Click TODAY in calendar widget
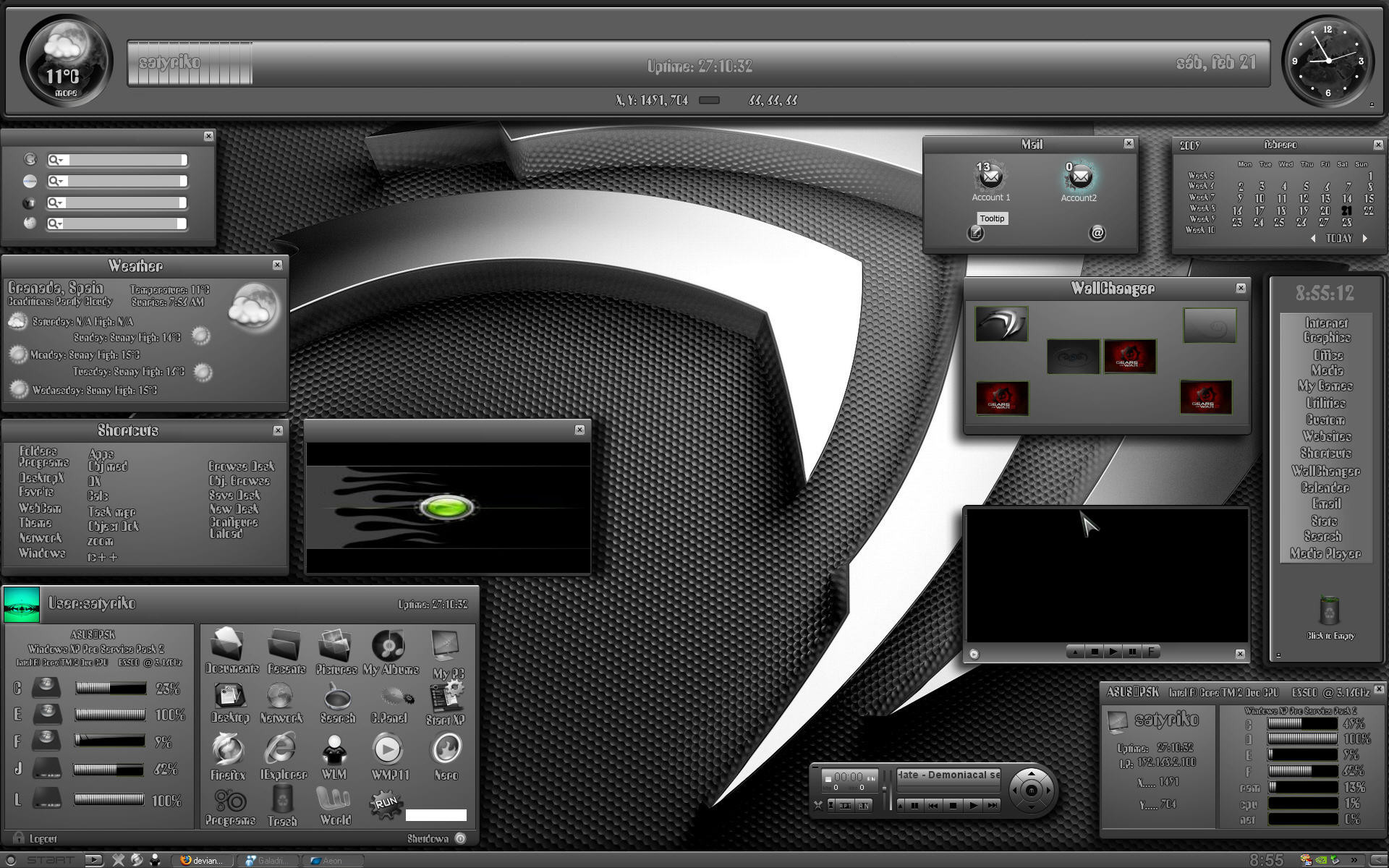This screenshot has width=1389, height=868. 1339,238
